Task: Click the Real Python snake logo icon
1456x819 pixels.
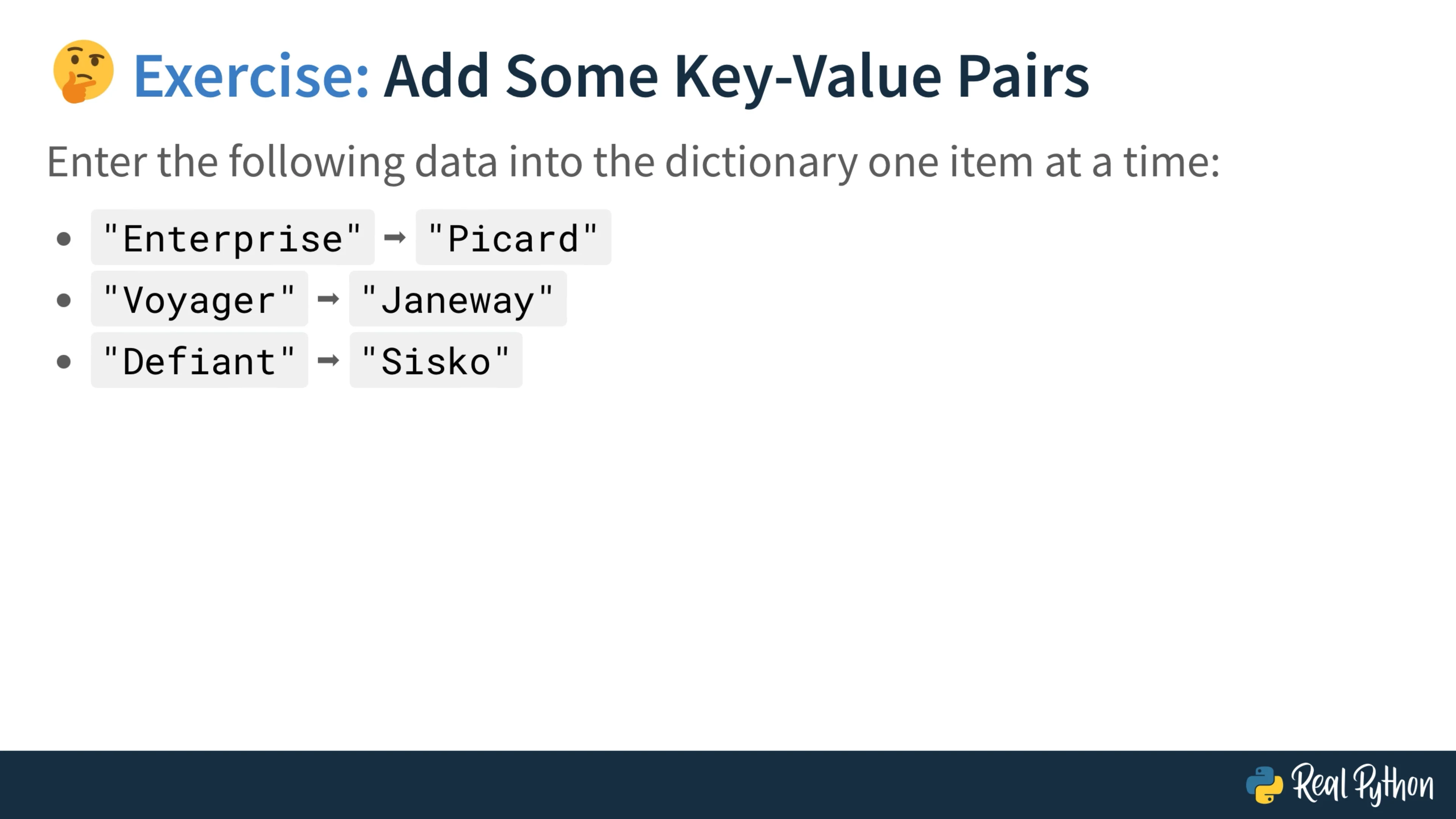Action: point(1265,784)
